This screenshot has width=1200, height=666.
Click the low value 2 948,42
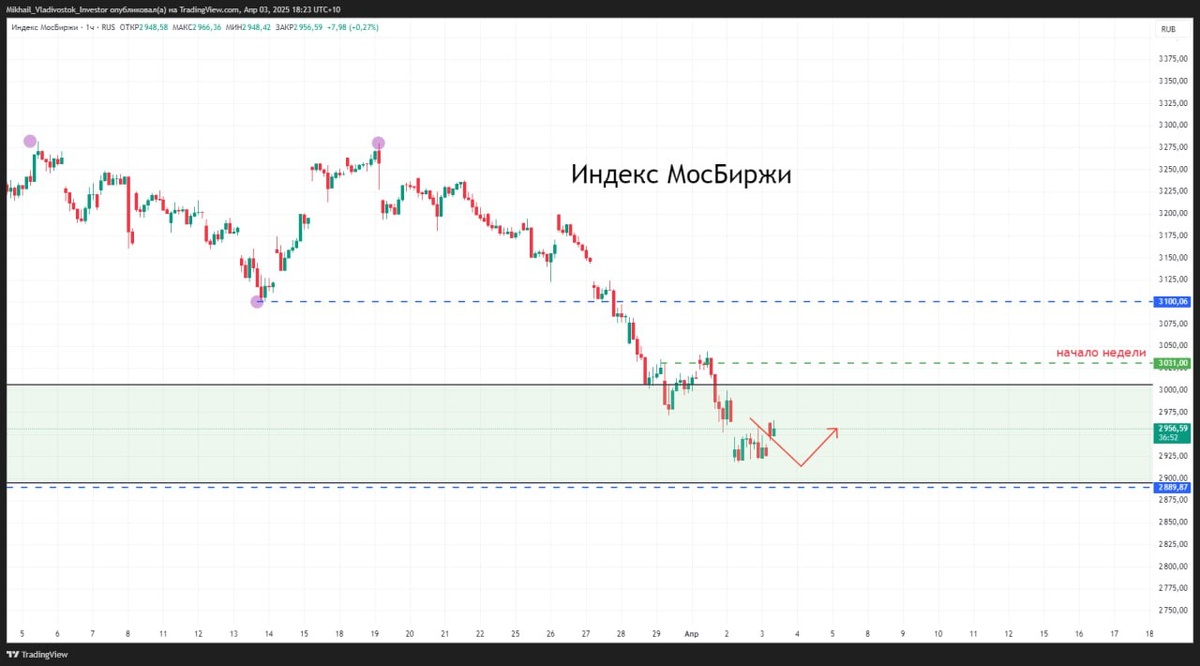pos(256,28)
